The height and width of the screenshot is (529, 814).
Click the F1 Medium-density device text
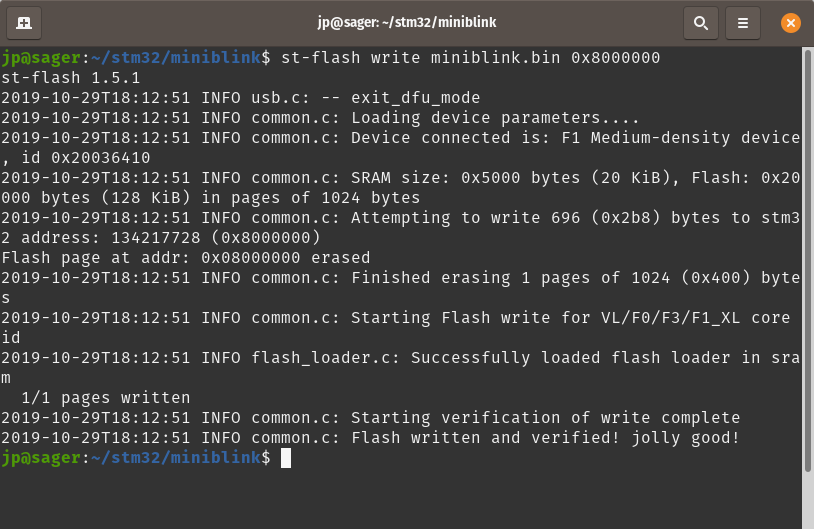pyautogui.click(x=681, y=138)
